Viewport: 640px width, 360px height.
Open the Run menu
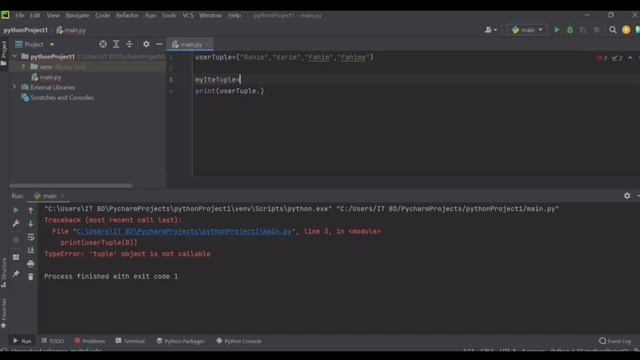[150, 16]
